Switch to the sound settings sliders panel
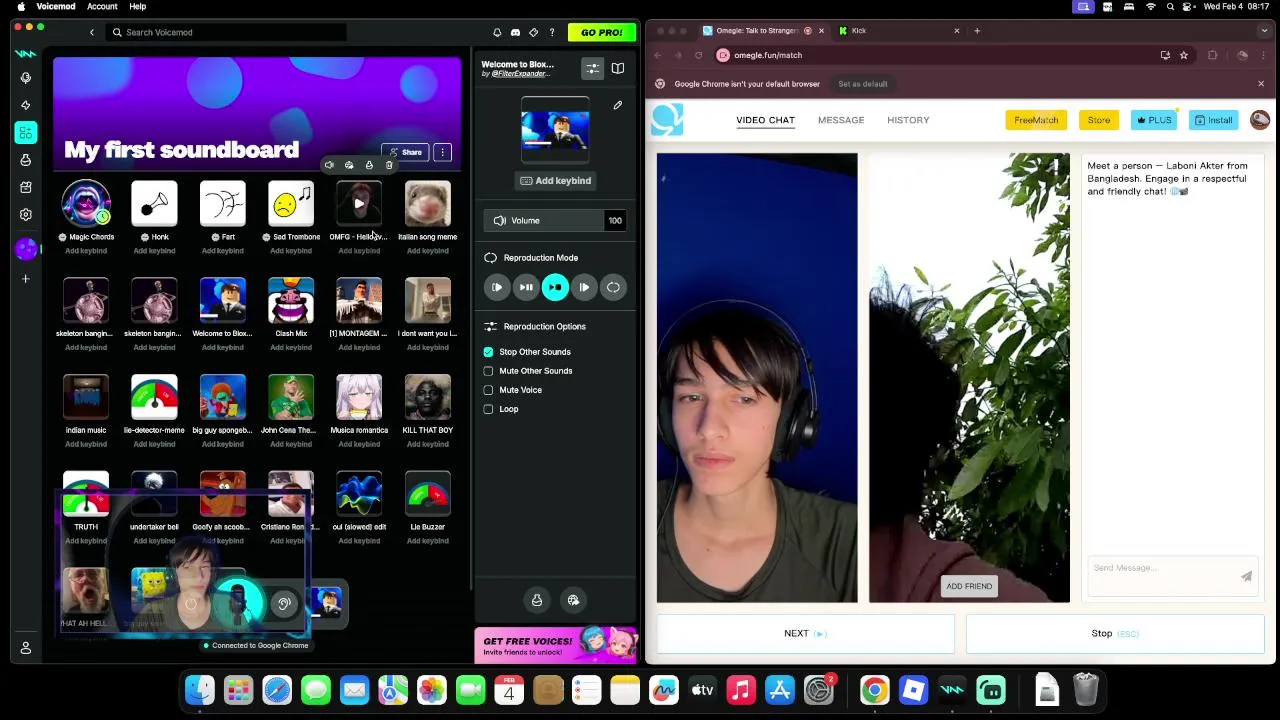Viewport: 1280px width, 720px height. 593,68
